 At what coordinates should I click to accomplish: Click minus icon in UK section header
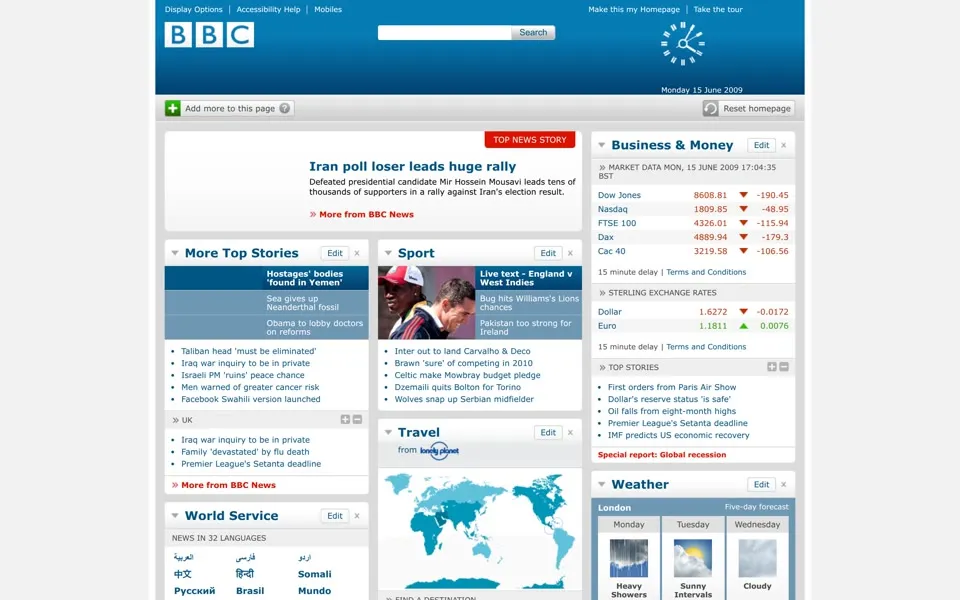coord(358,419)
